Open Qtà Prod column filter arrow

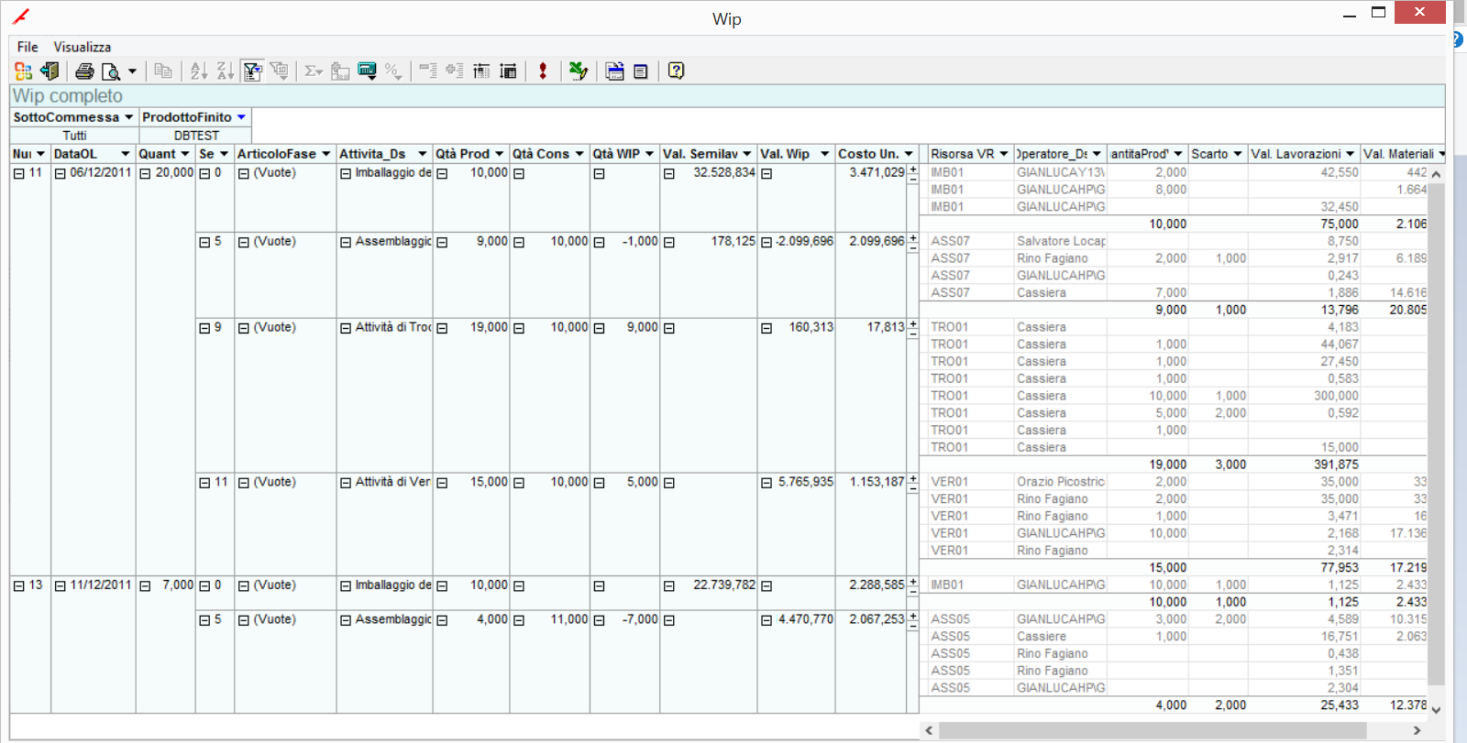[500, 154]
